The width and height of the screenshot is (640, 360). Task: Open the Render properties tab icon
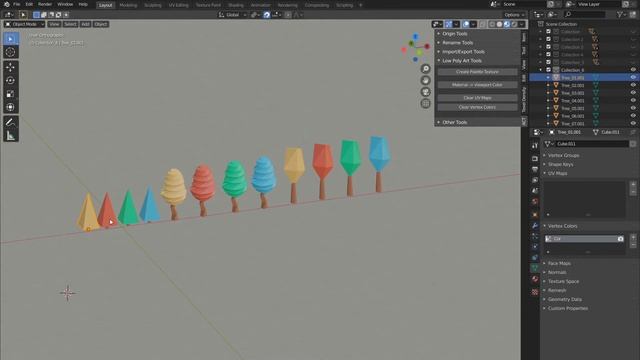[535, 158]
